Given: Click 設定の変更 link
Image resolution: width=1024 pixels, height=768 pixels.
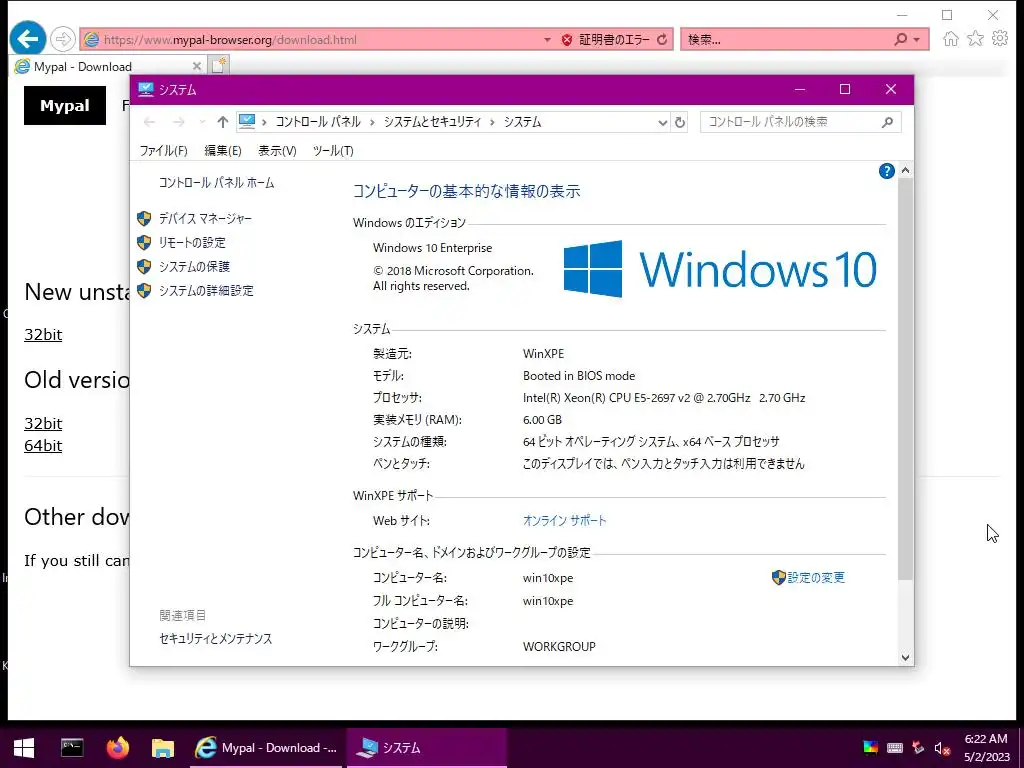Looking at the screenshot, I should [816, 577].
